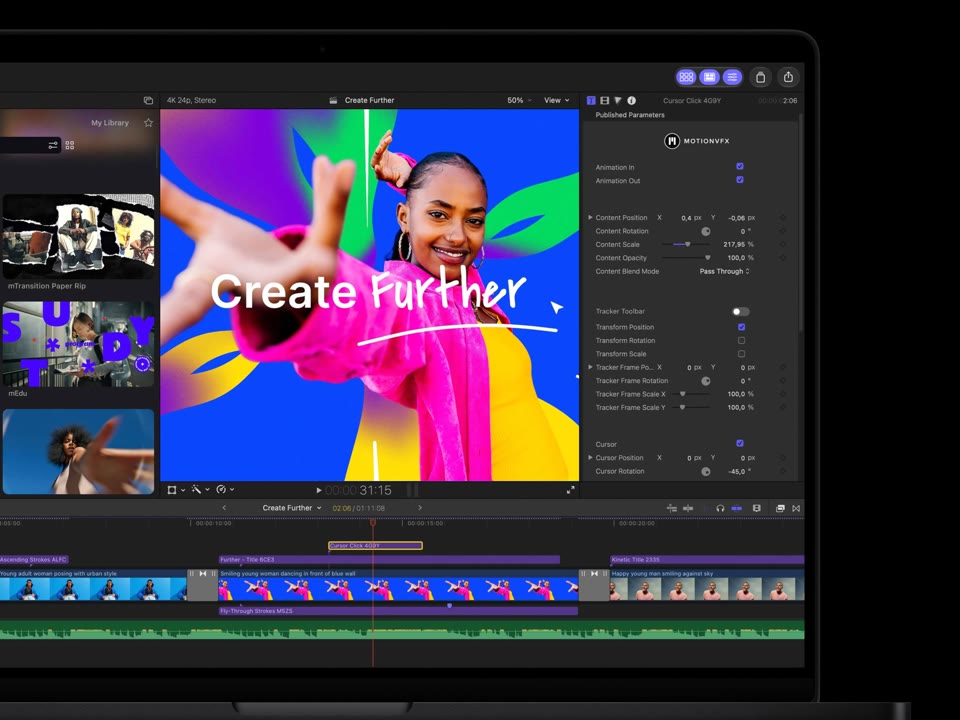Turn on the Tracker Toolbar switch
Screen dimensions: 960x720
(741, 312)
